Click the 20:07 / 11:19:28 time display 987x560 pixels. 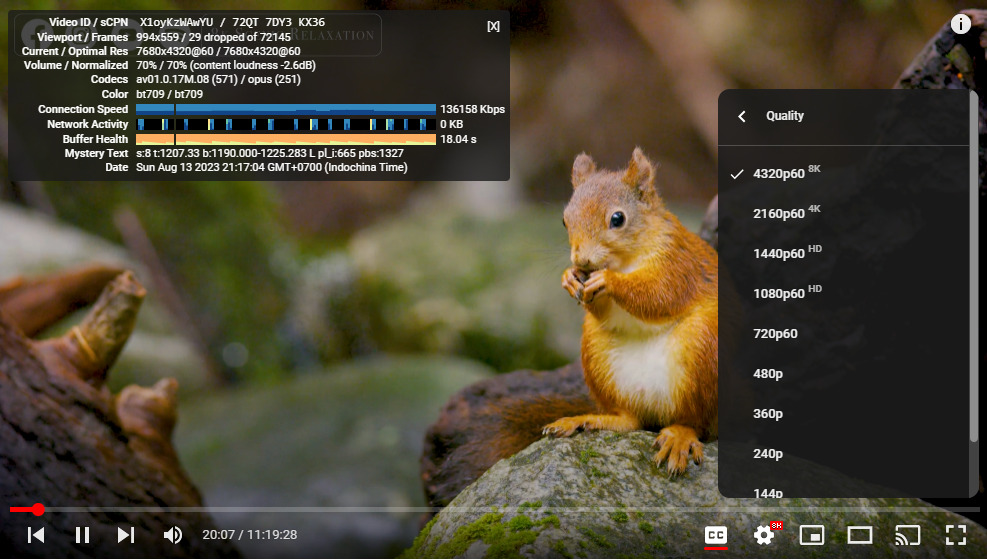[x=249, y=535]
